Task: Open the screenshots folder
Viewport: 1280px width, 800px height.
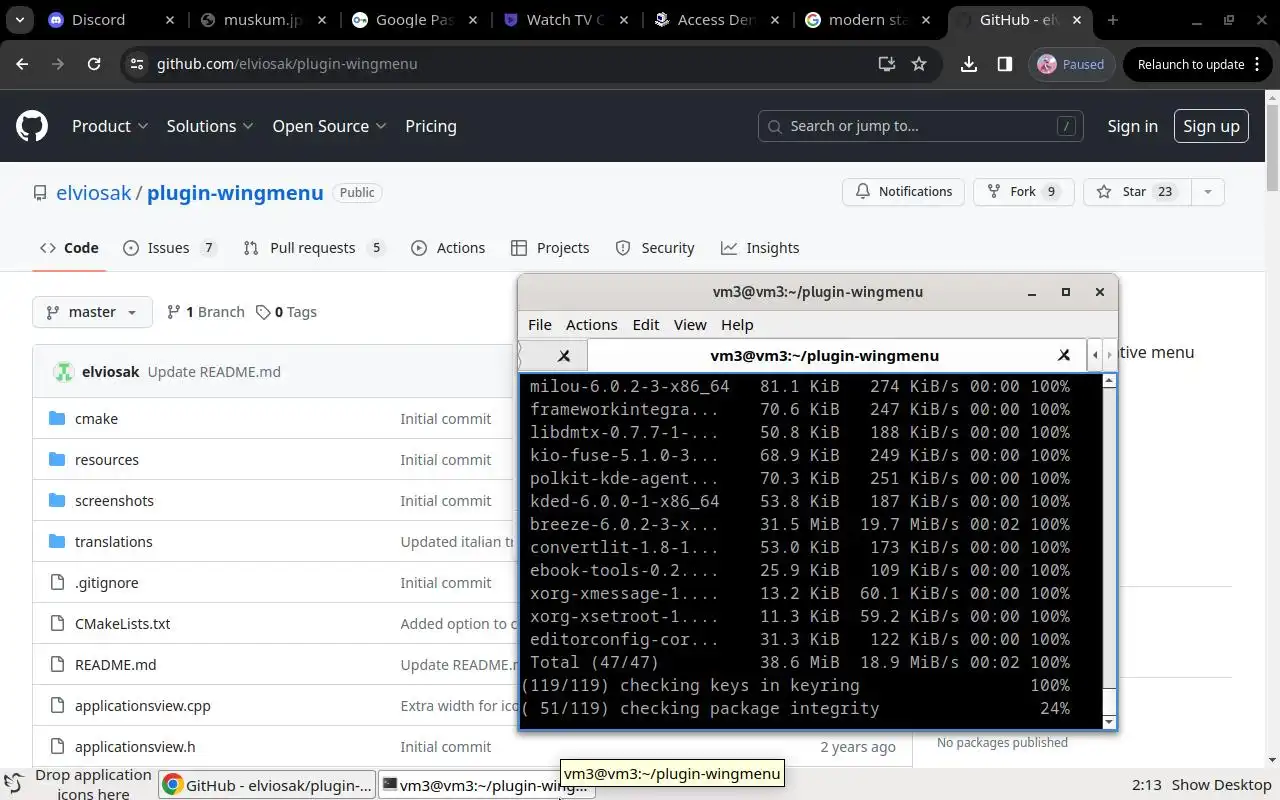Action: coord(114,501)
